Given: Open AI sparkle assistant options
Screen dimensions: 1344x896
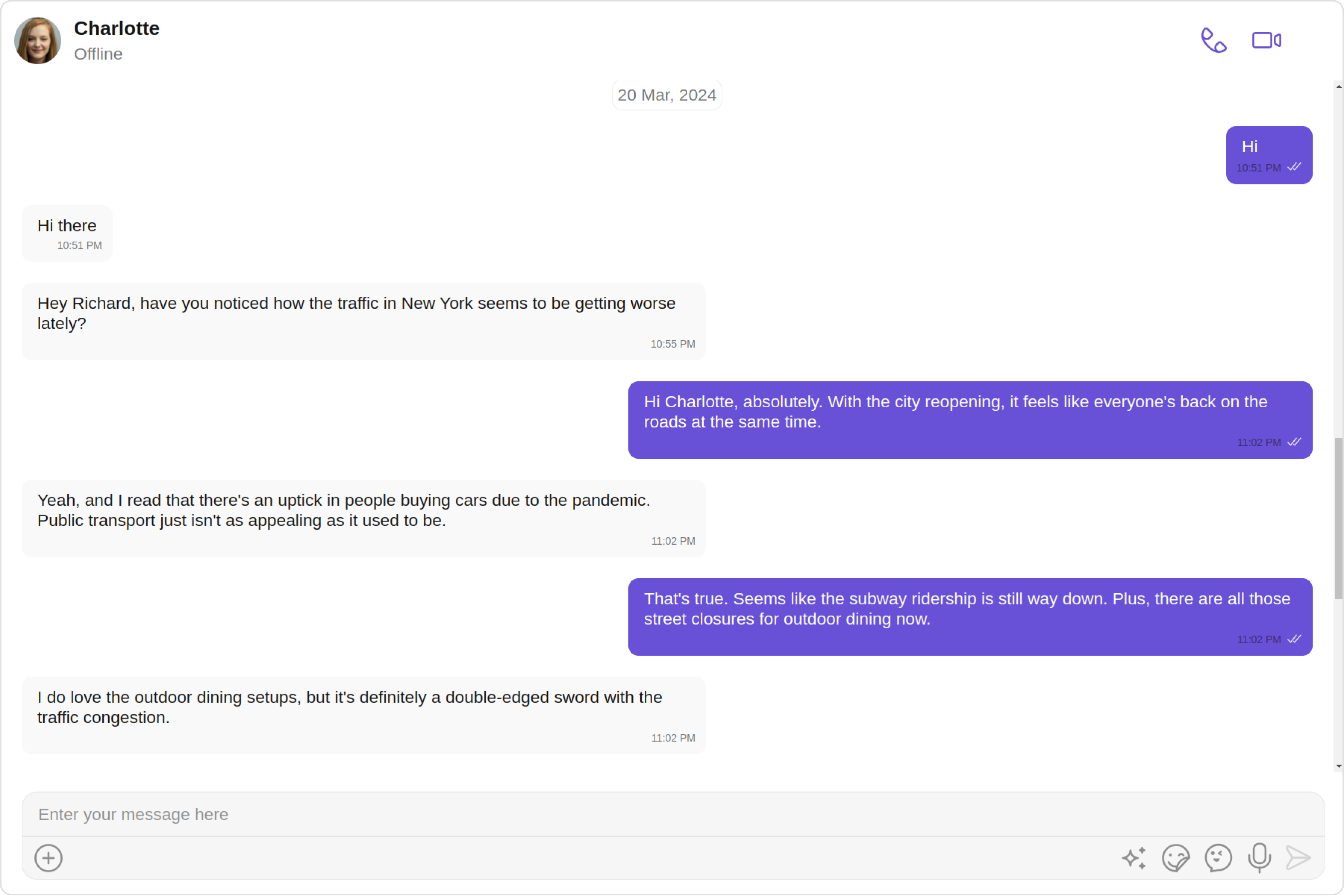Looking at the screenshot, I should [1134, 858].
